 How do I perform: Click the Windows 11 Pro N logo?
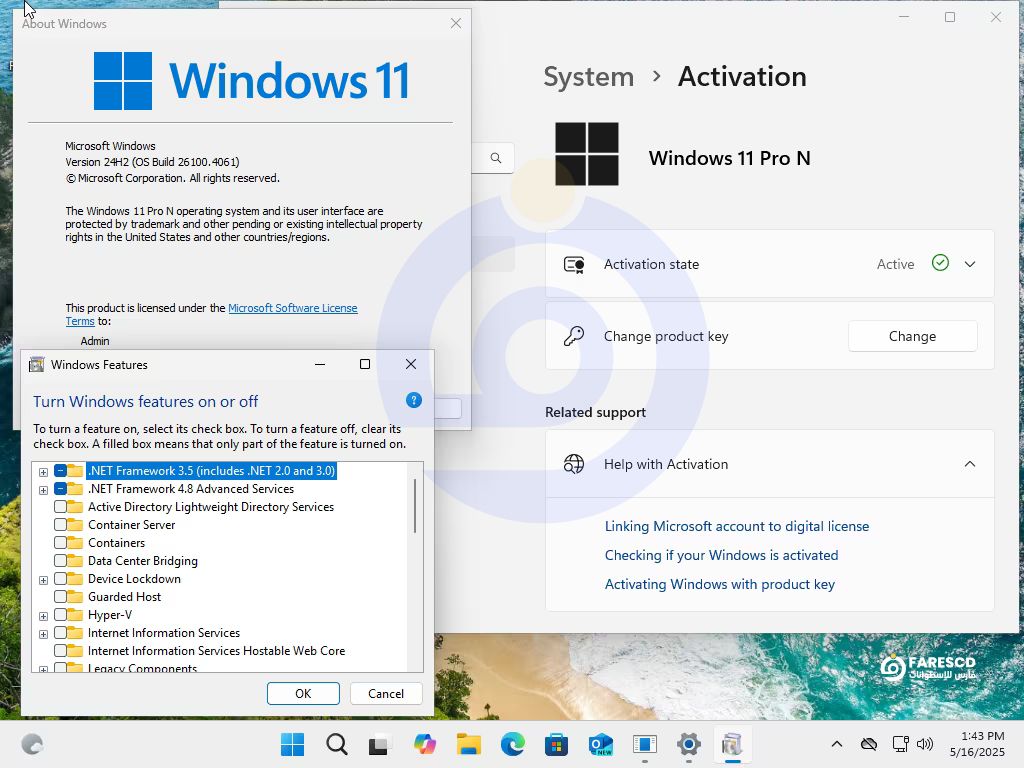point(586,154)
